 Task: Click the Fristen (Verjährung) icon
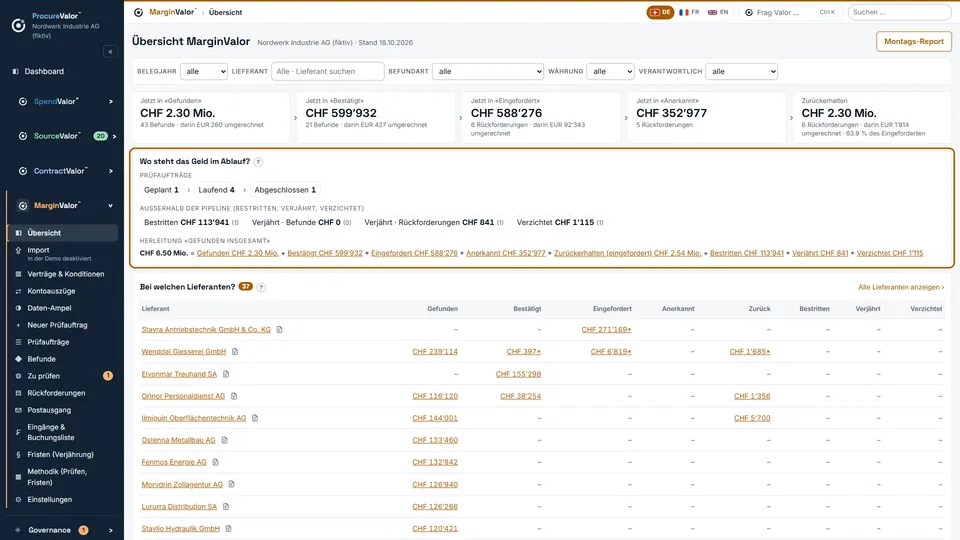point(18,455)
